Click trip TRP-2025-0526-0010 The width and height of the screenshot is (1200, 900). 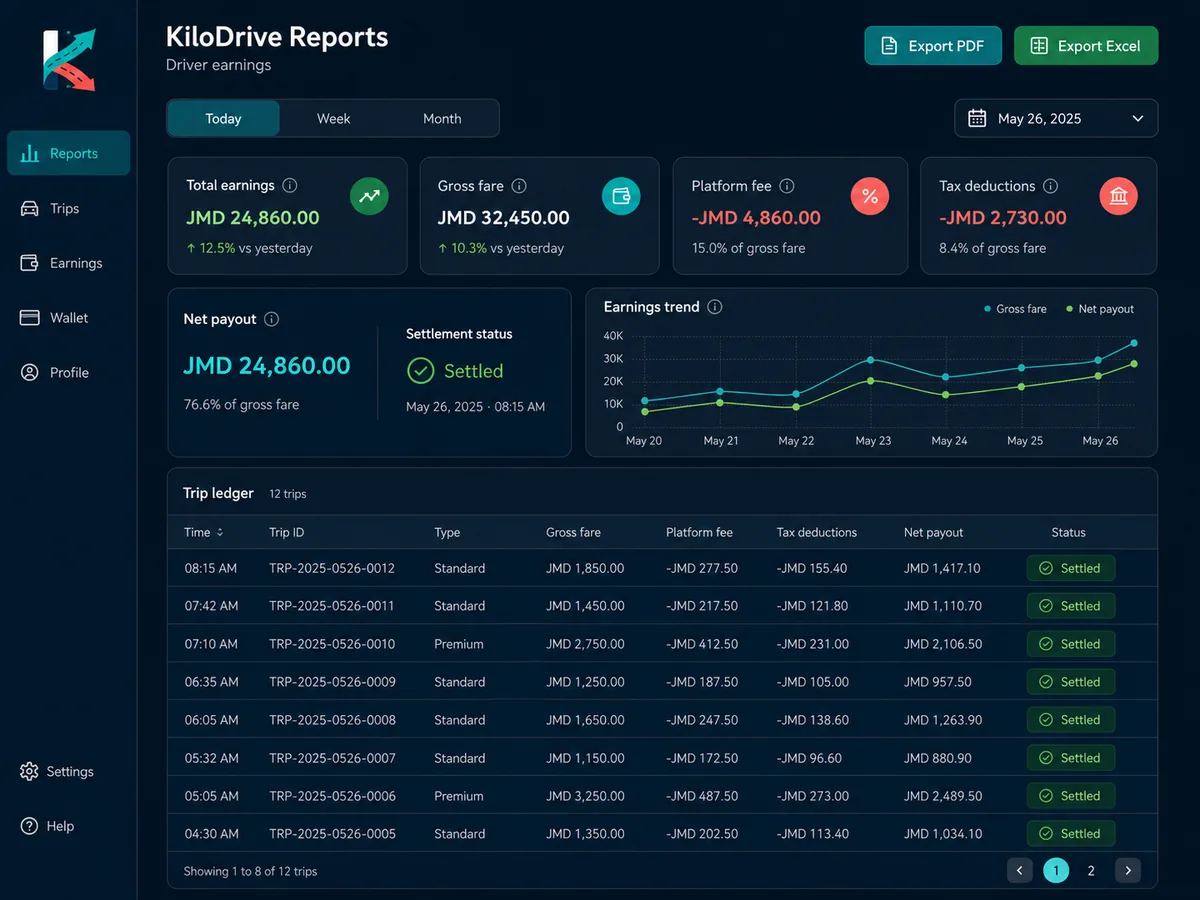332,644
